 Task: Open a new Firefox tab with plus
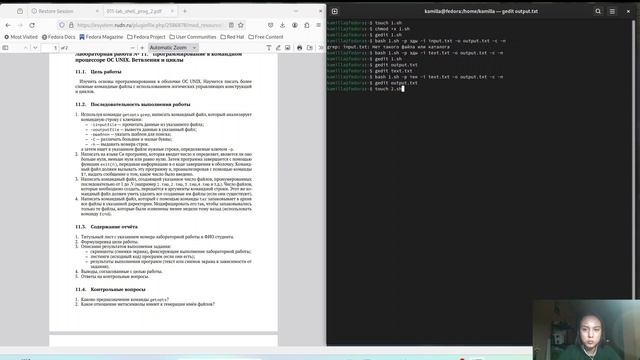tap(184, 11)
